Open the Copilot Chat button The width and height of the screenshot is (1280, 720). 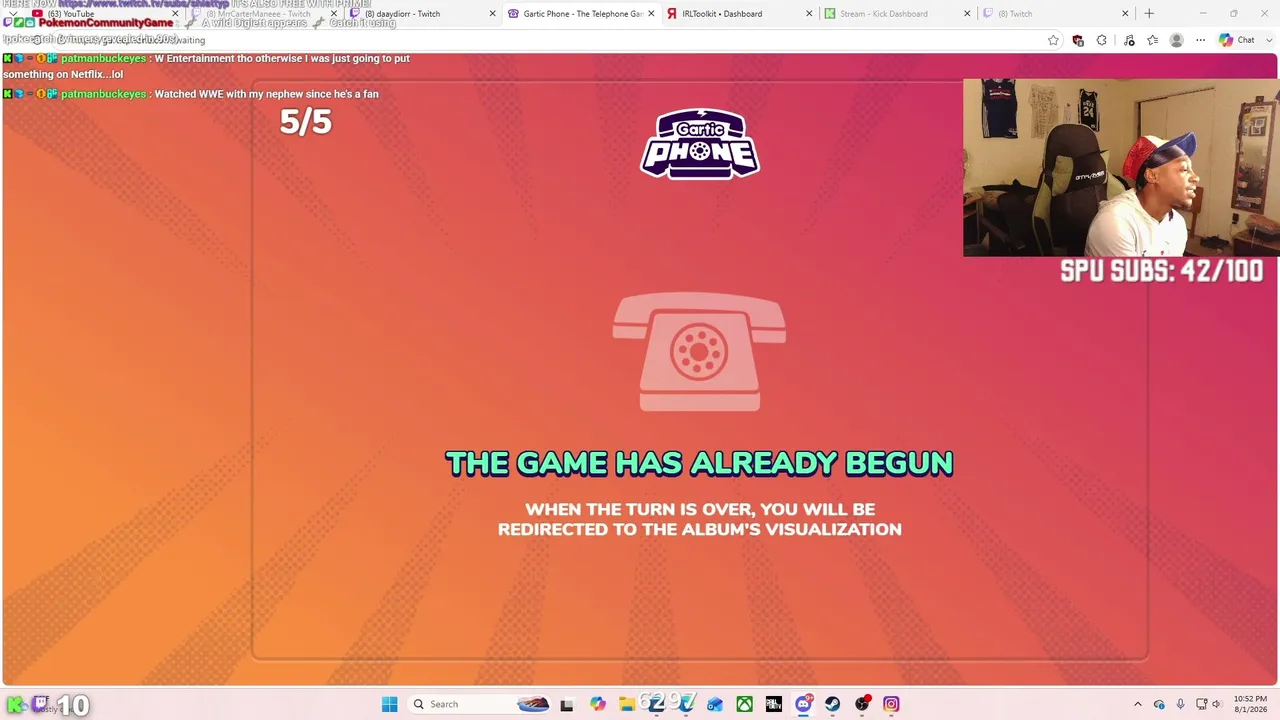1237,40
